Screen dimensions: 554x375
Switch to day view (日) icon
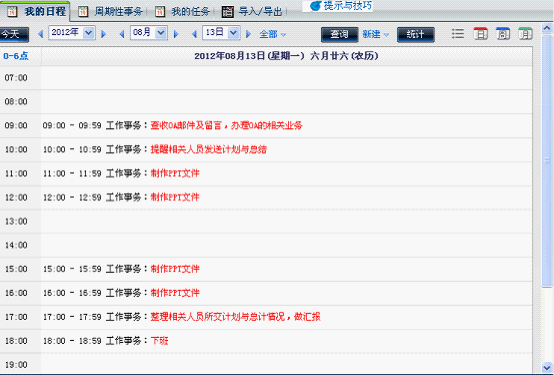(481, 34)
